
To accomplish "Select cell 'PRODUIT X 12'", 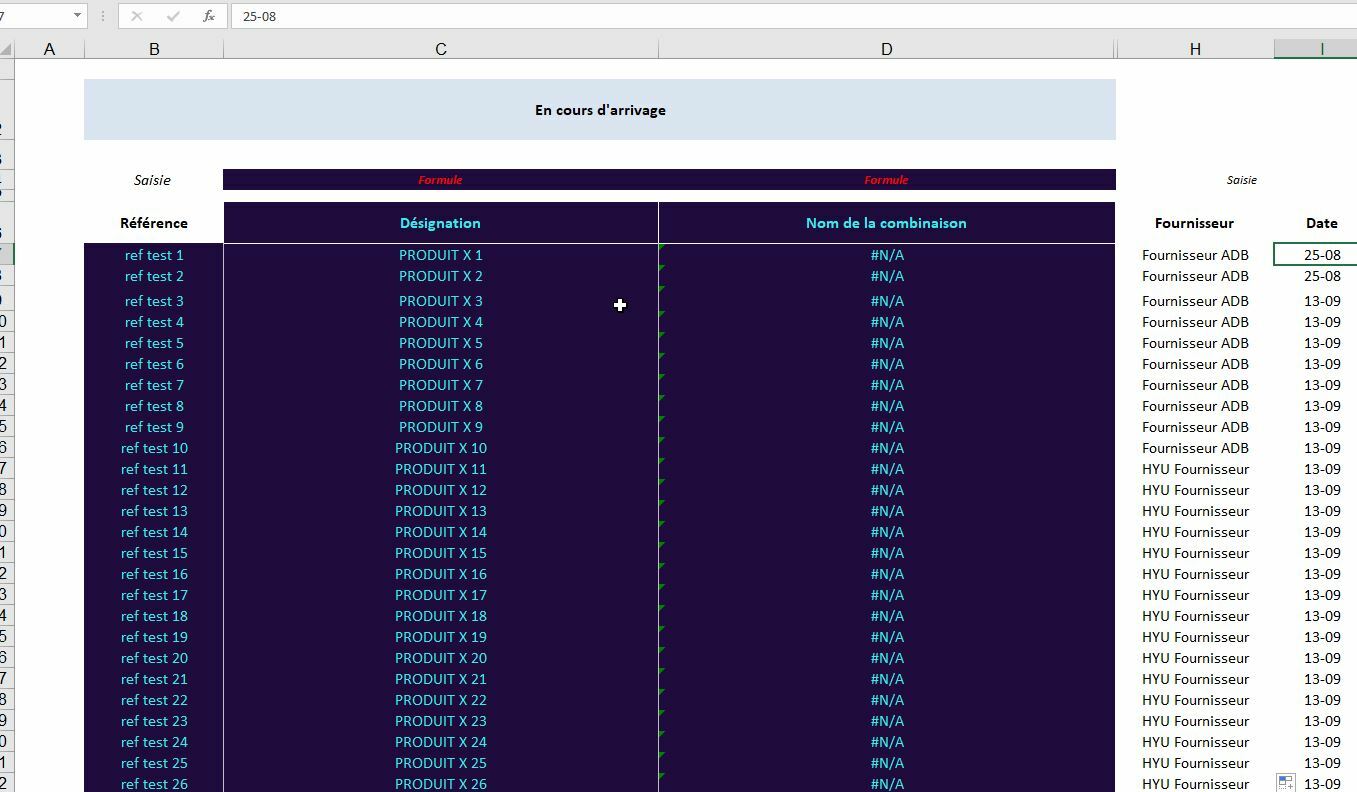I will point(441,490).
